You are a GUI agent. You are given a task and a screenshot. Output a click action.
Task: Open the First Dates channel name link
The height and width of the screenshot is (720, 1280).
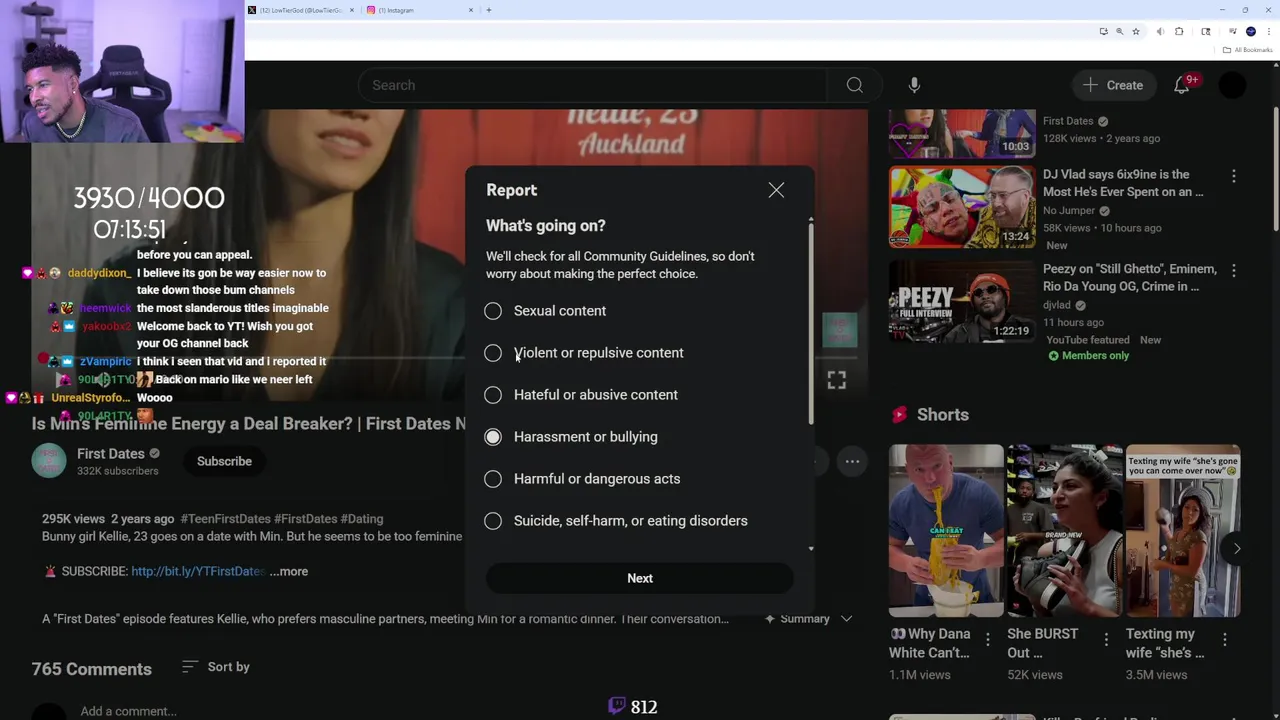pyautogui.click(x=110, y=454)
